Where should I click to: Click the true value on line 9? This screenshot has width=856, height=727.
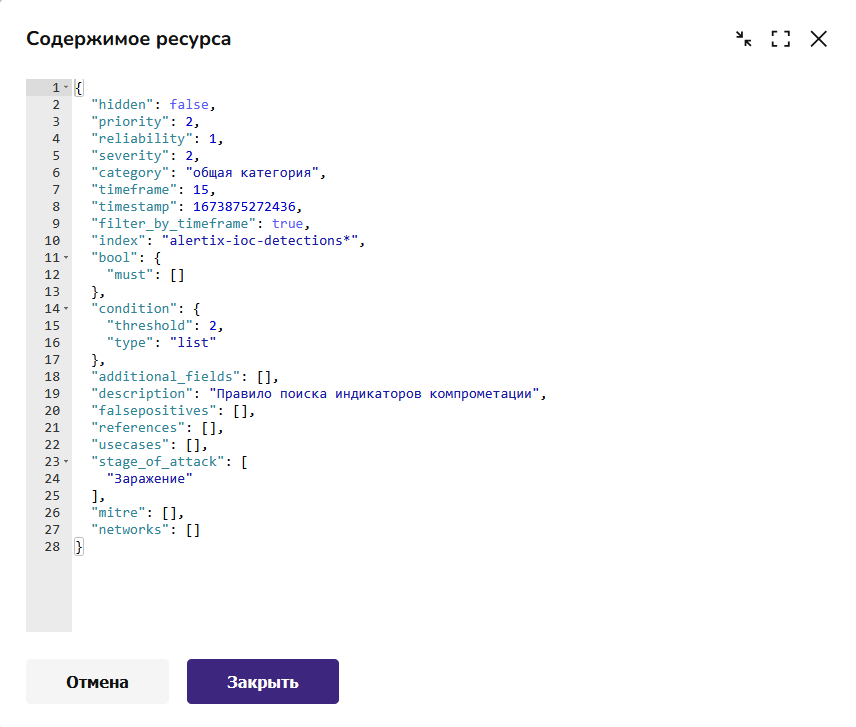pos(287,224)
